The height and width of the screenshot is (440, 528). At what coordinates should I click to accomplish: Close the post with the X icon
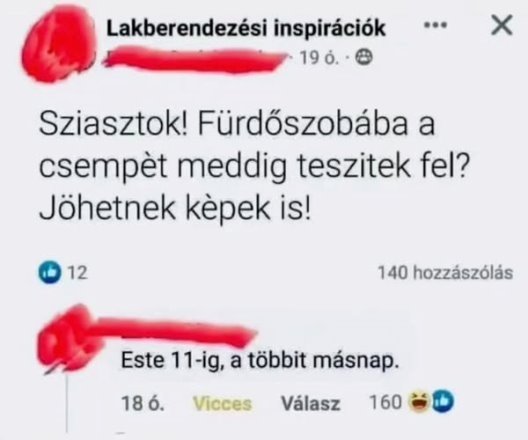502,26
